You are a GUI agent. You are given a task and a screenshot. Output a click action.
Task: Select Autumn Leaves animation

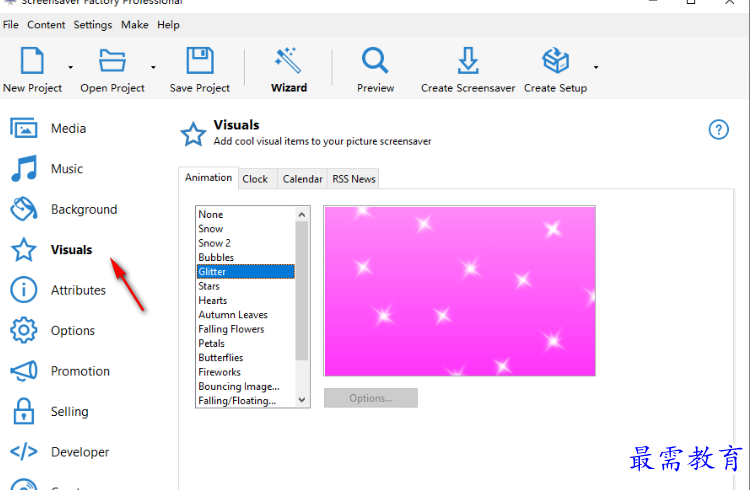[x=246, y=315]
